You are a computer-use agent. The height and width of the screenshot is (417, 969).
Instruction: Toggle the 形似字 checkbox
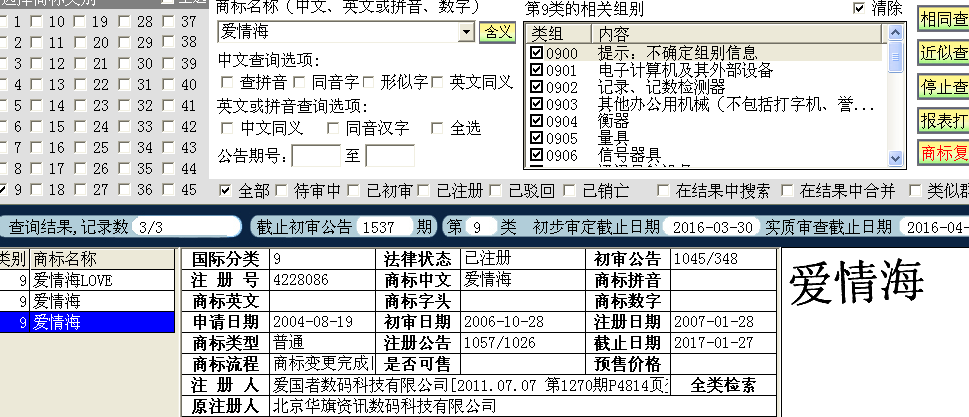click(x=369, y=82)
